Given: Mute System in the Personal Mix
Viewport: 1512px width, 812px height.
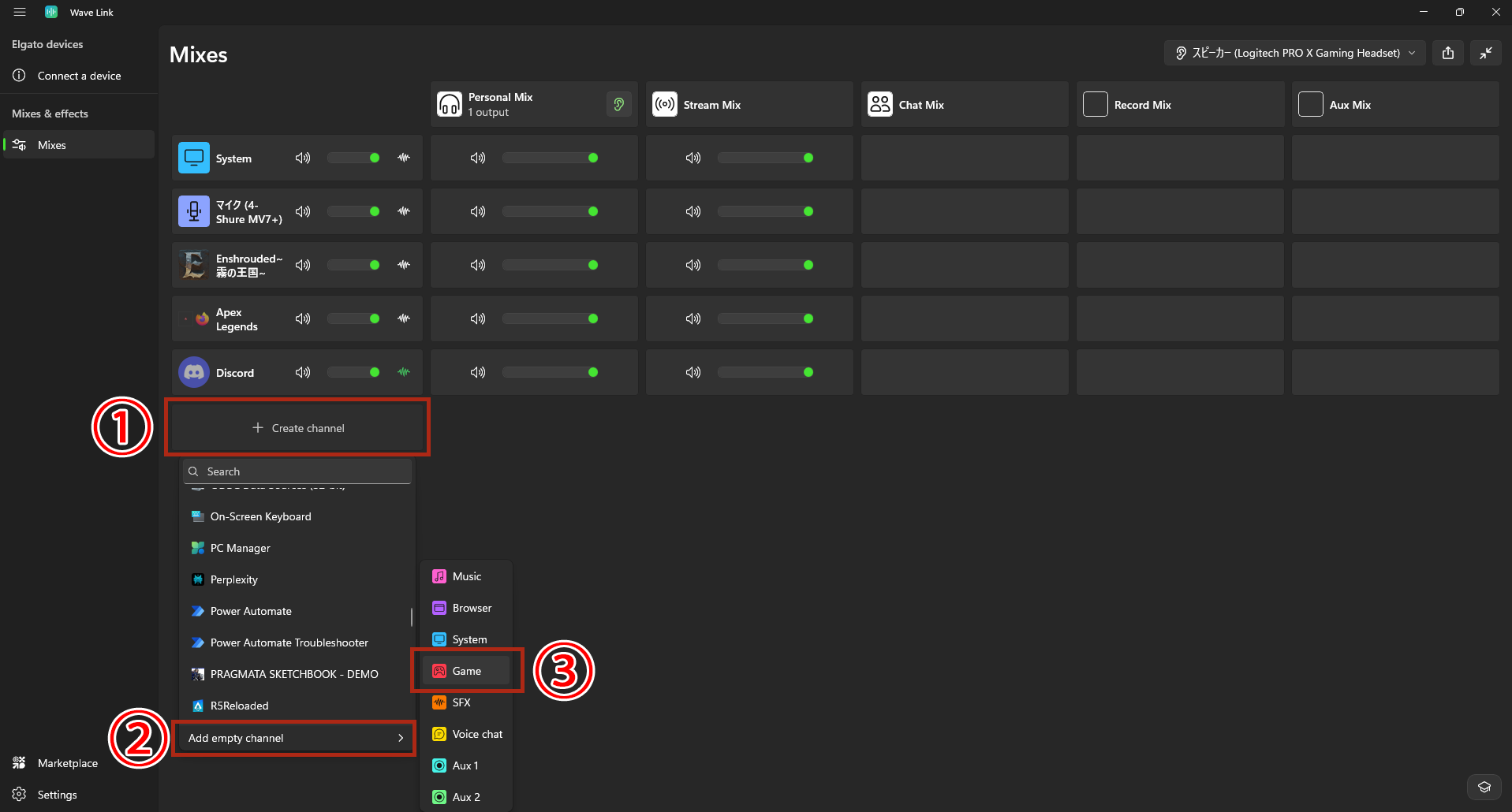Looking at the screenshot, I should (x=478, y=158).
